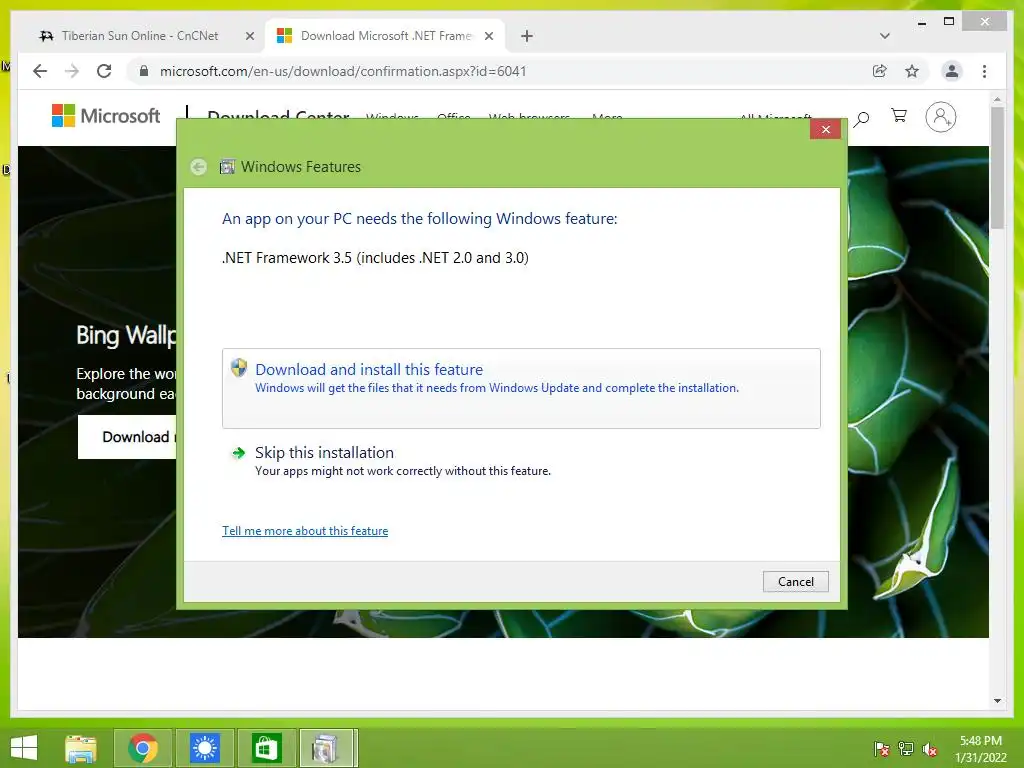Viewport: 1024px width, 768px height.
Task: Click the page vertical scrollbar thumb
Action: (x=997, y=168)
